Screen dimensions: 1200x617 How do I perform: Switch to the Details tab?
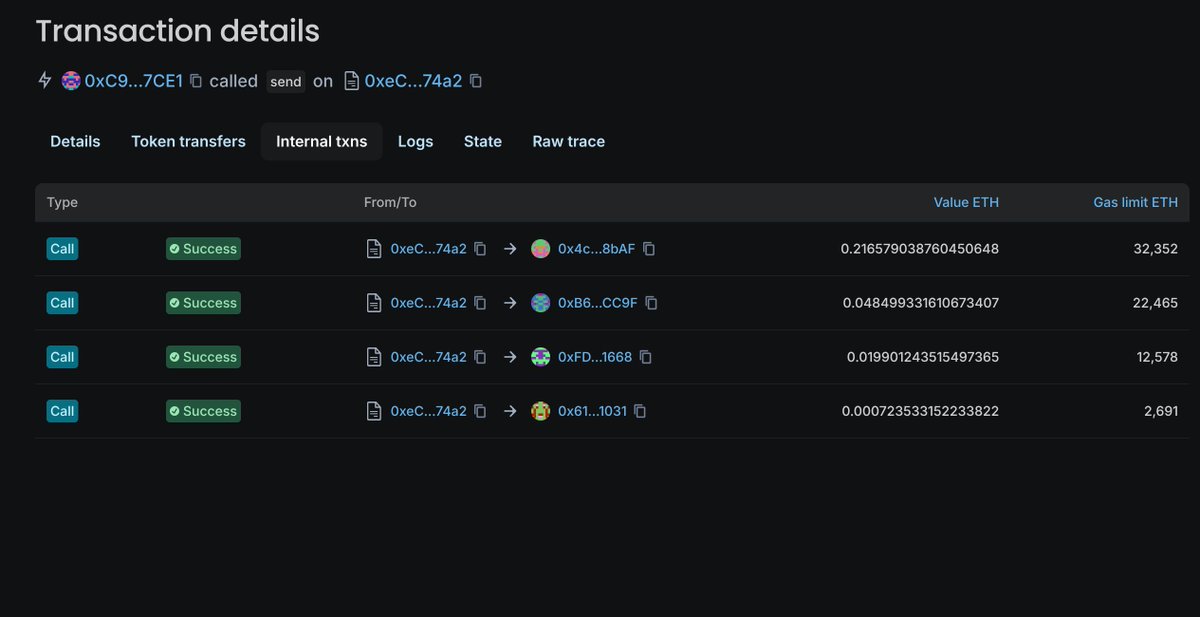75,142
